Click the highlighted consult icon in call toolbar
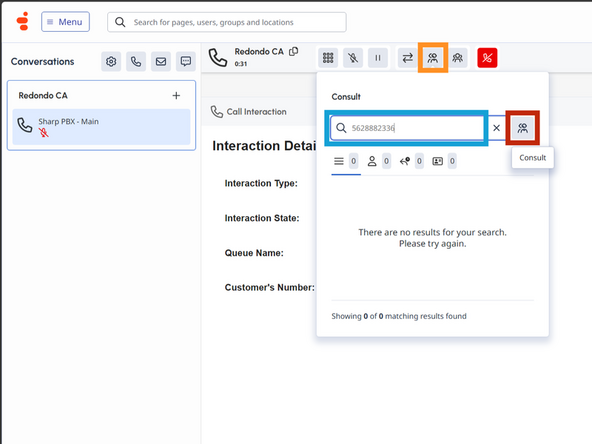The height and width of the screenshot is (444, 592). pyautogui.click(x=433, y=58)
